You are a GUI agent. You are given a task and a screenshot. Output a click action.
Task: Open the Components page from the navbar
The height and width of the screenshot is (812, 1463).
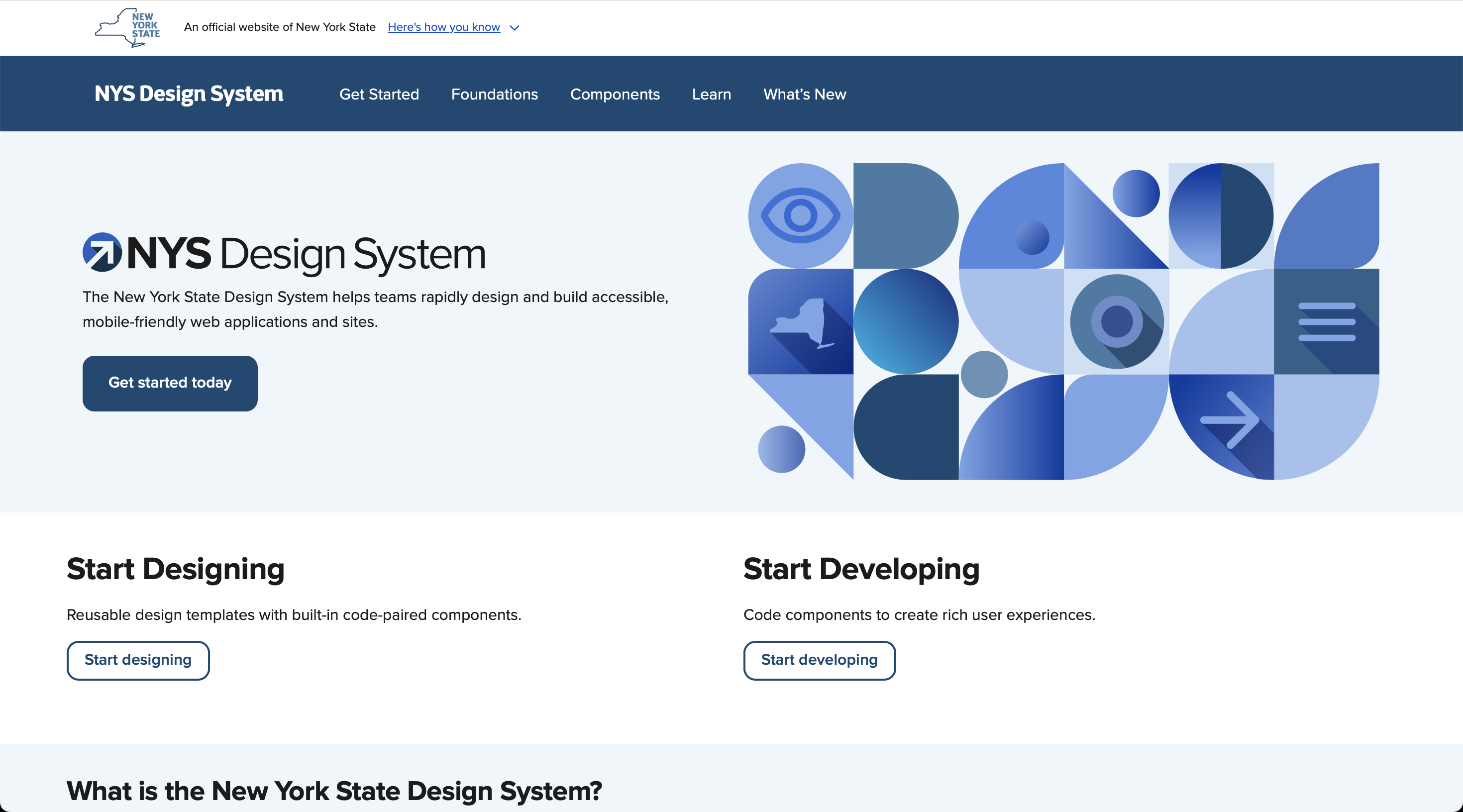click(x=615, y=94)
